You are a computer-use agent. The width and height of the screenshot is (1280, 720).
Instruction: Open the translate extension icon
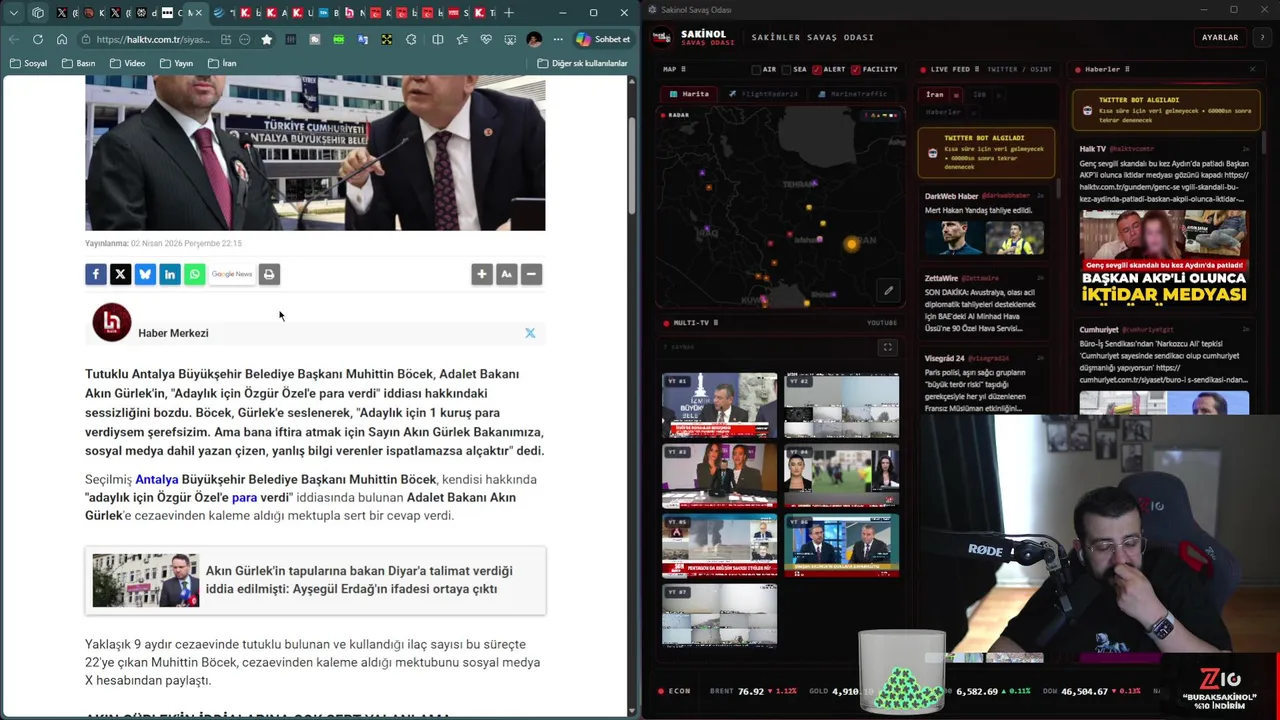click(363, 39)
